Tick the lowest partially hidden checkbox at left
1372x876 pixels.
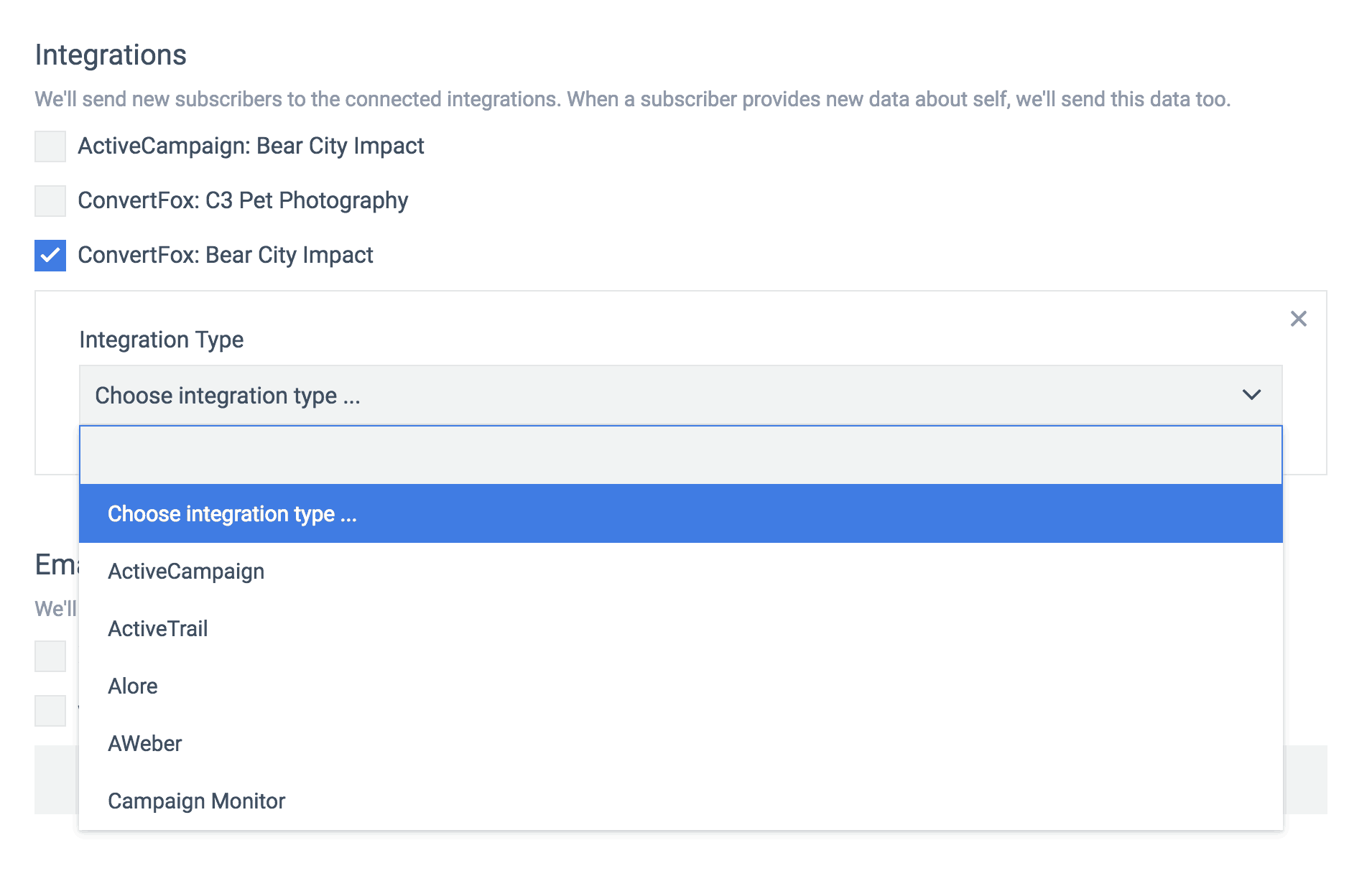[x=50, y=711]
